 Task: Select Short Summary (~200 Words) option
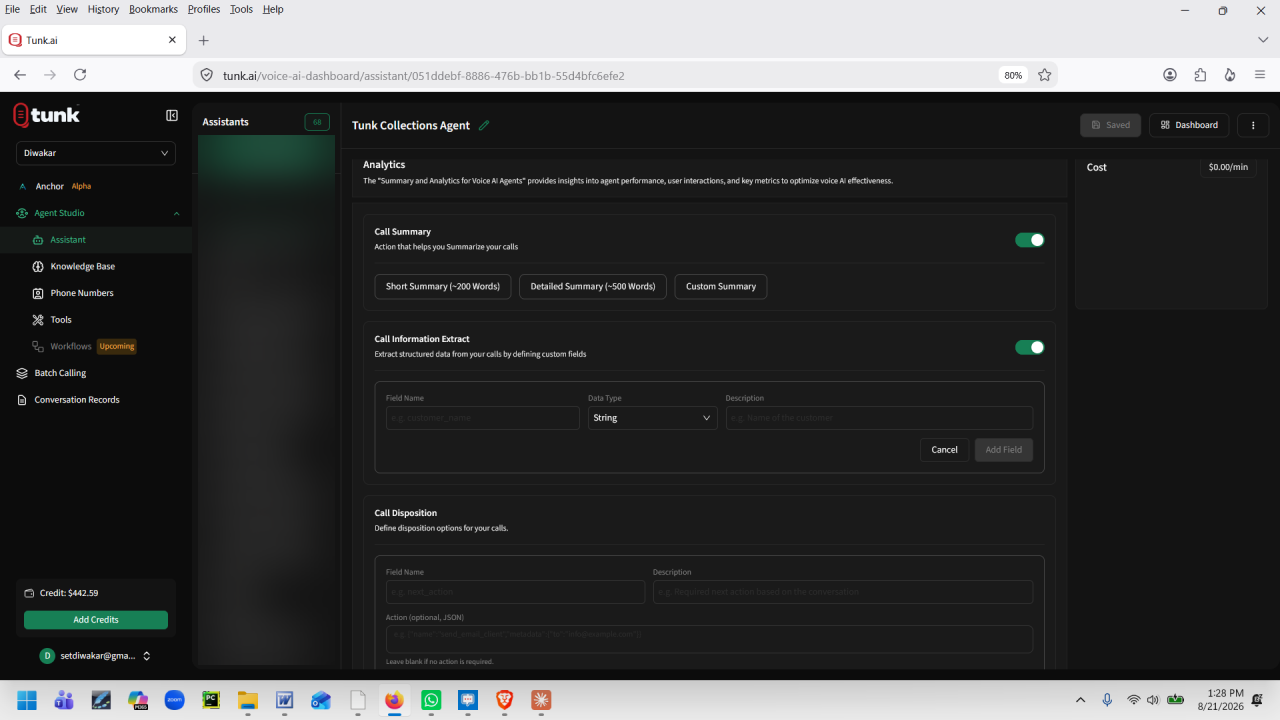[x=443, y=286]
